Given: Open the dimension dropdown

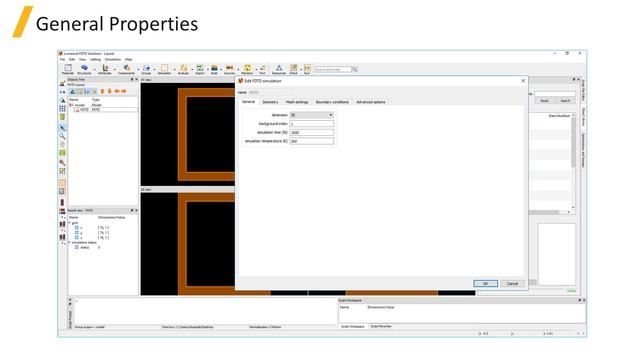Looking at the screenshot, I should pyautogui.click(x=311, y=115).
